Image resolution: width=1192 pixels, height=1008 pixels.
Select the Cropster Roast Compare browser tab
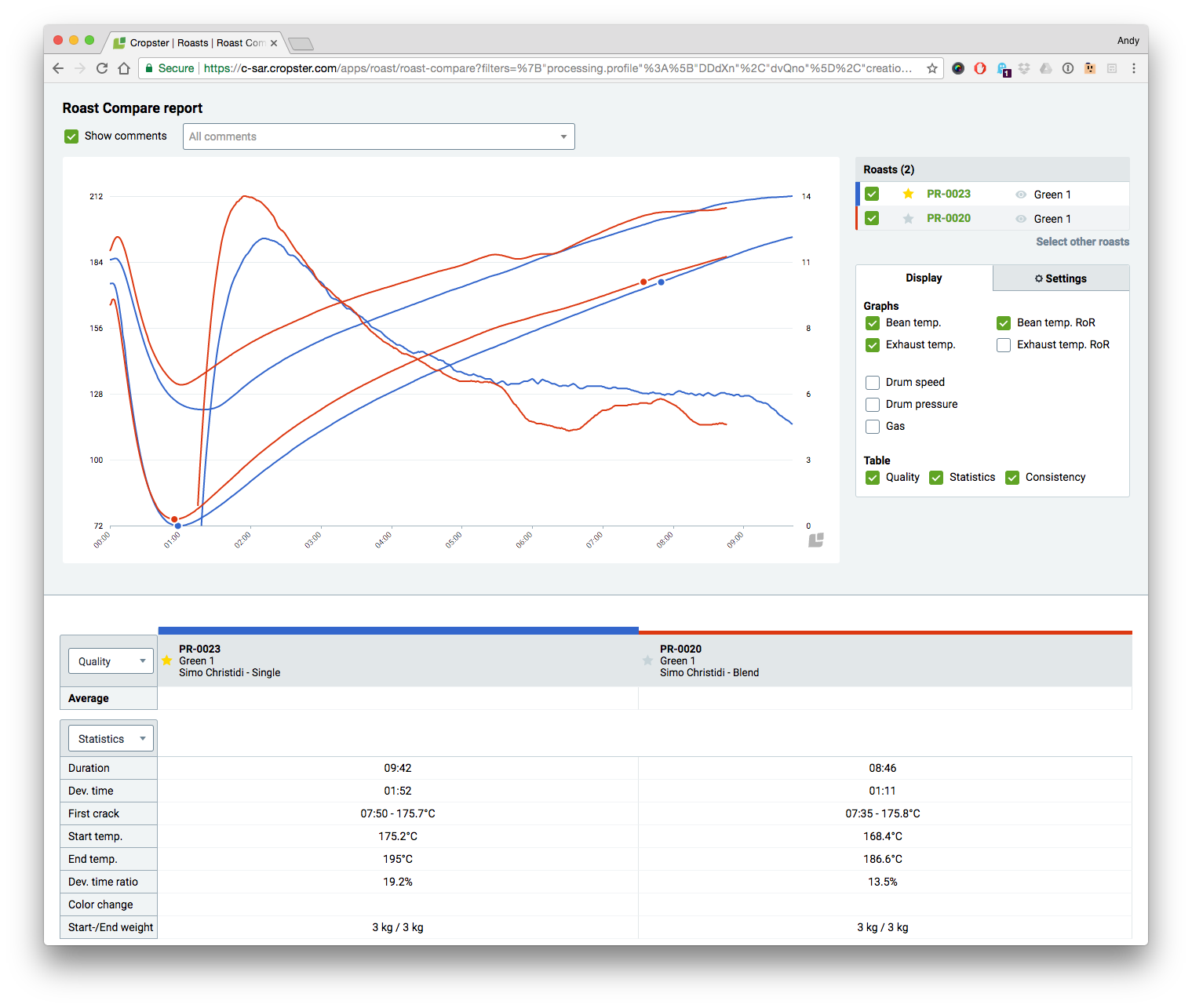click(x=196, y=43)
